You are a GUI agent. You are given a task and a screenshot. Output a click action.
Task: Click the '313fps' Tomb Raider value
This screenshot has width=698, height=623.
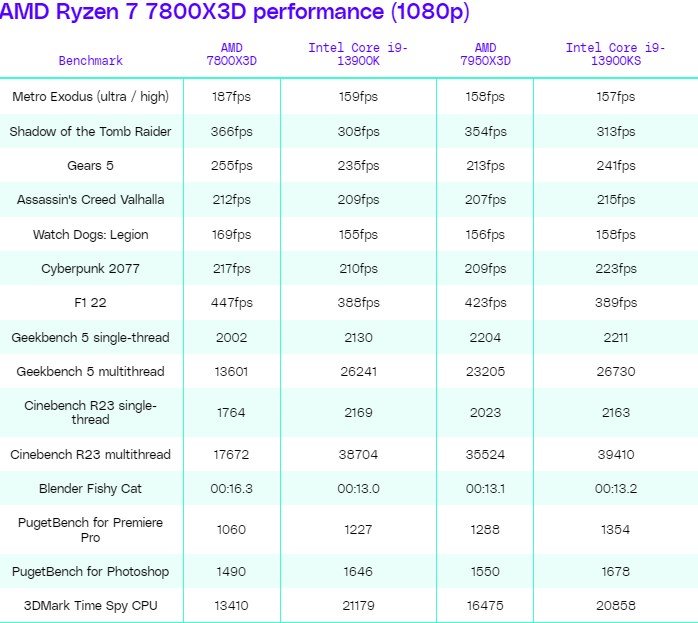[616, 131]
